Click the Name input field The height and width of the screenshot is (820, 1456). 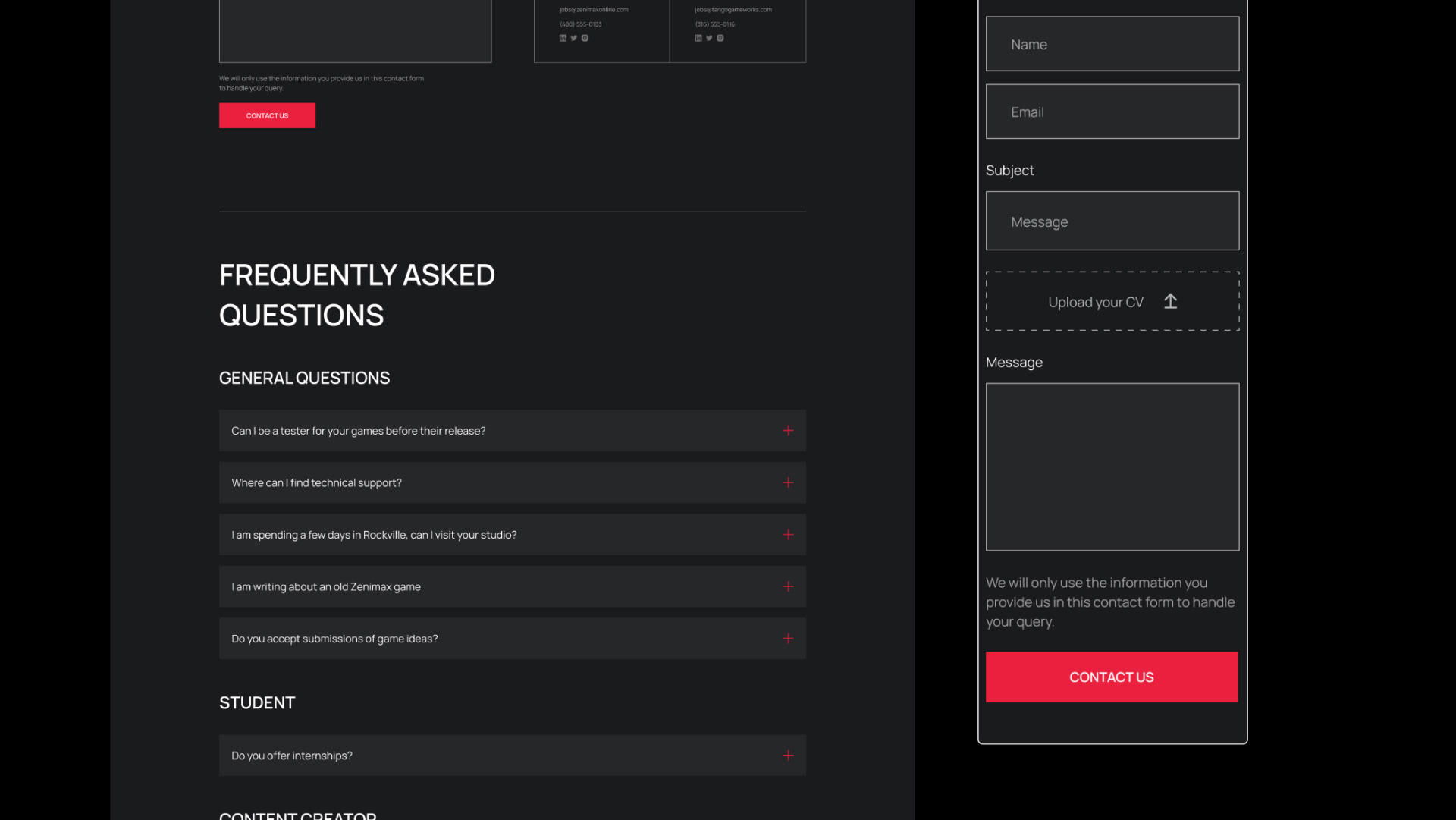coord(1112,43)
